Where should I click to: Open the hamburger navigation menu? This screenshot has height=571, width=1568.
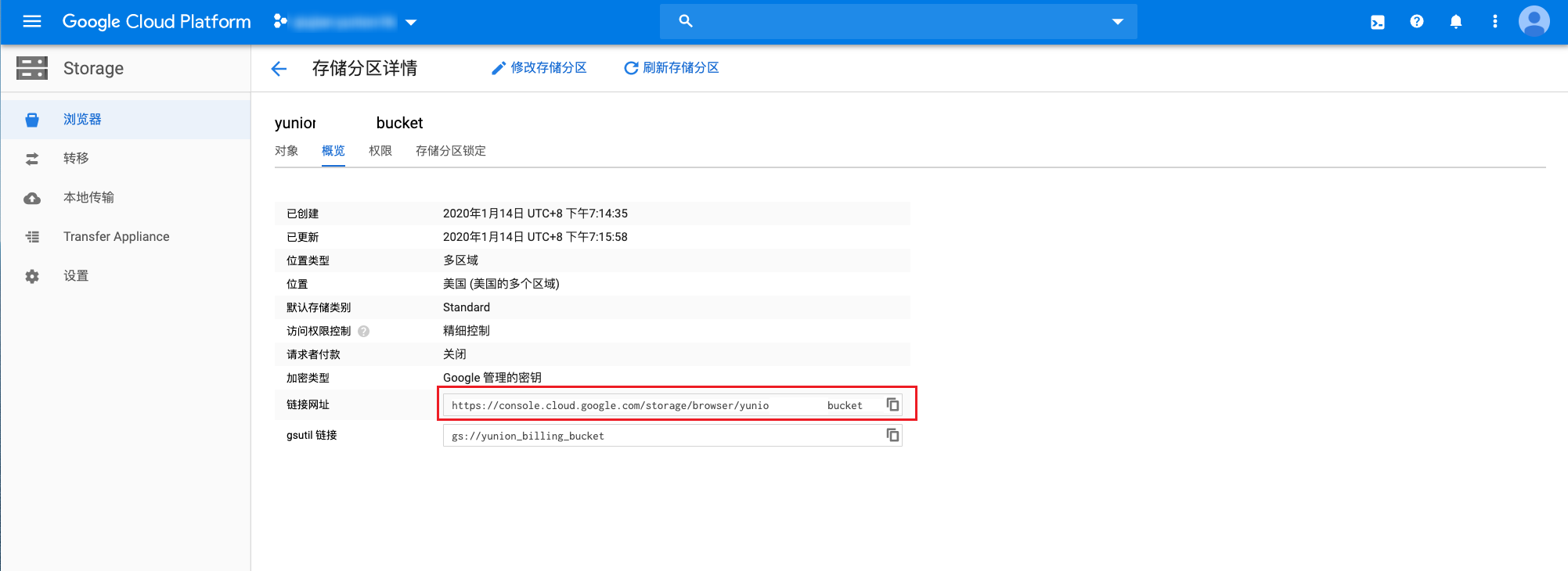tap(32, 21)
